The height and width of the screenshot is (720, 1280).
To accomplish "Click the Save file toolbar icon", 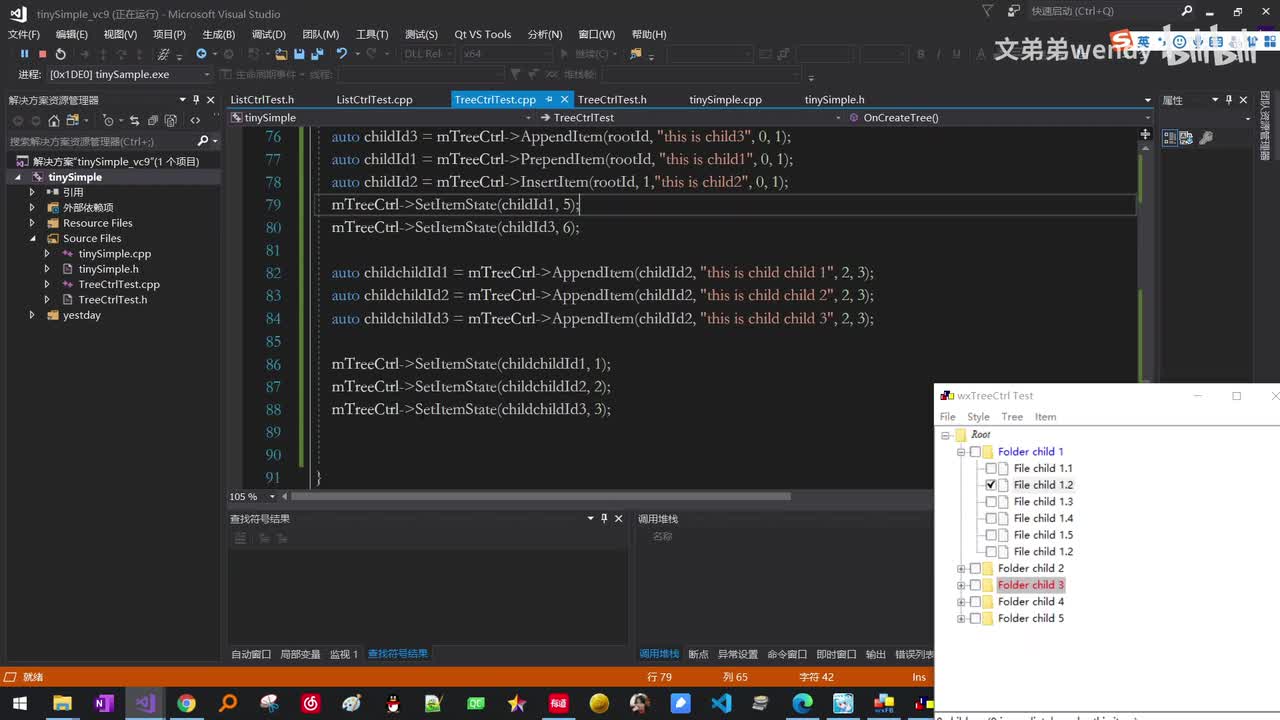I will pos(299,54).
